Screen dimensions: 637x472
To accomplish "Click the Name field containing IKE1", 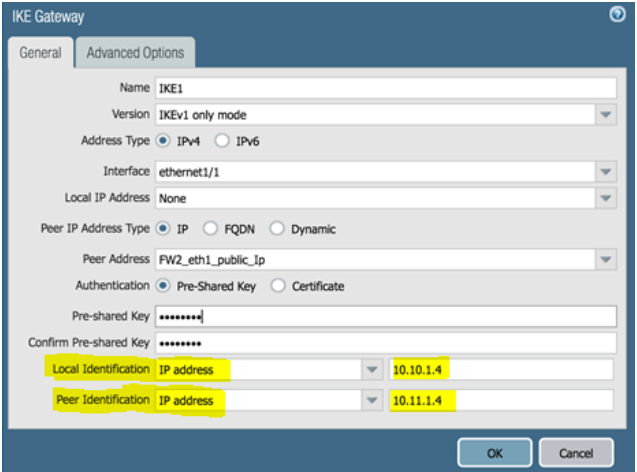I will 385,88.
